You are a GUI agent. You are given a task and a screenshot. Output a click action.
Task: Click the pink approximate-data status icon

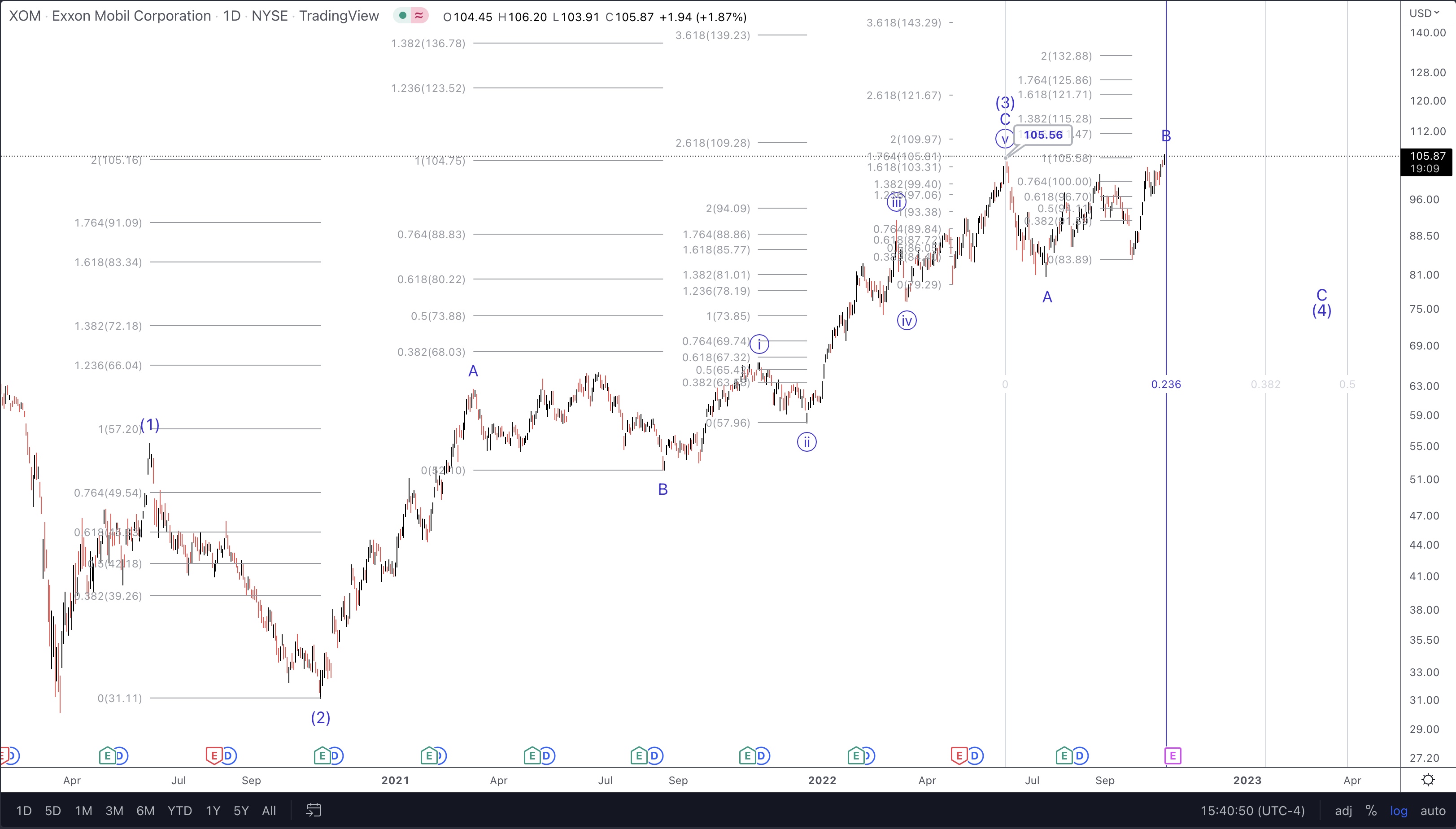[419, 15]
